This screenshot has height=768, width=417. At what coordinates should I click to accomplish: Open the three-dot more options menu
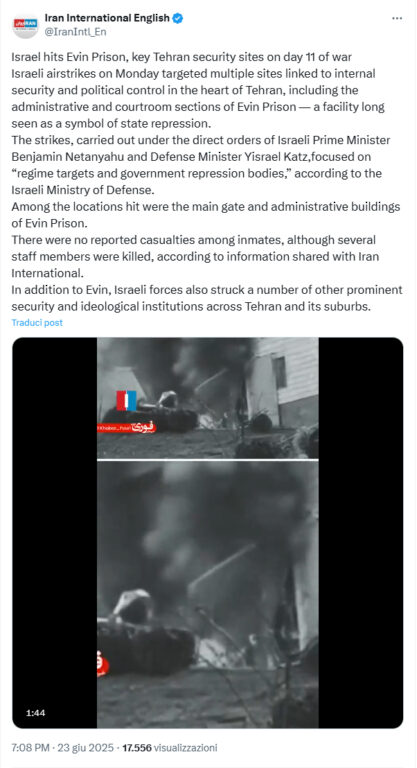pos(397,18)
